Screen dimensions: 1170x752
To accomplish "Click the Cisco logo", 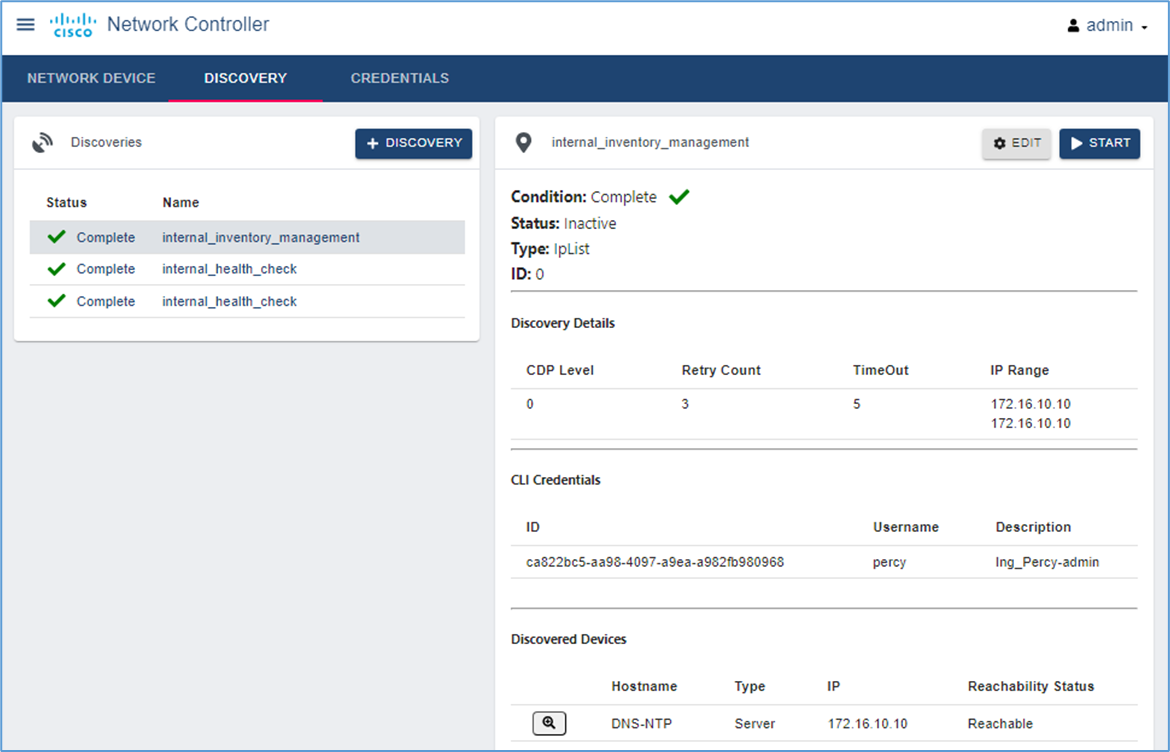I will click(x=72, y=25).
